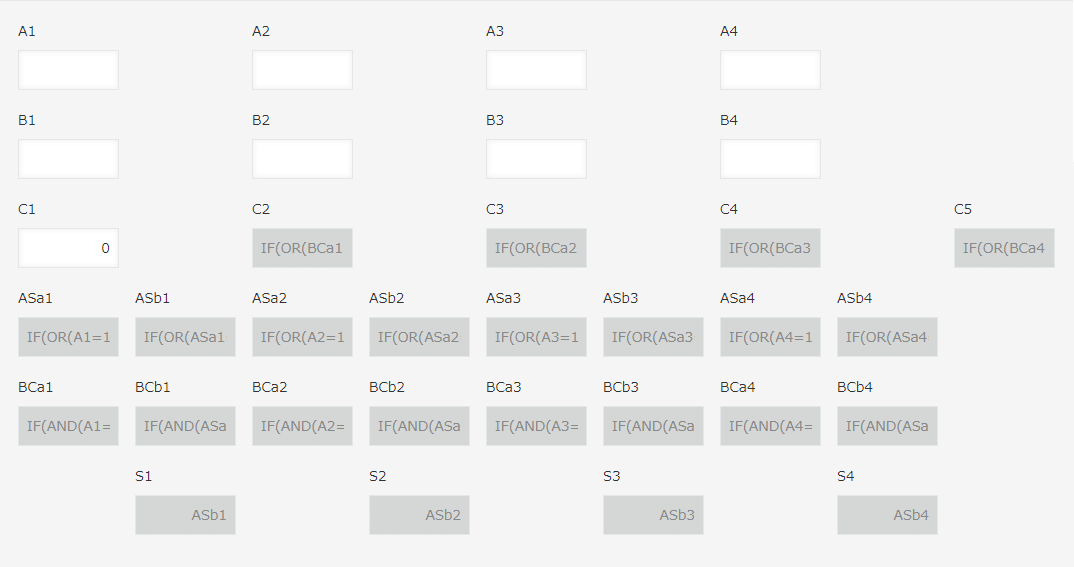
Task: Click the ASb2 calculated field
Action: pyautogui.click(x=419, y=337)
